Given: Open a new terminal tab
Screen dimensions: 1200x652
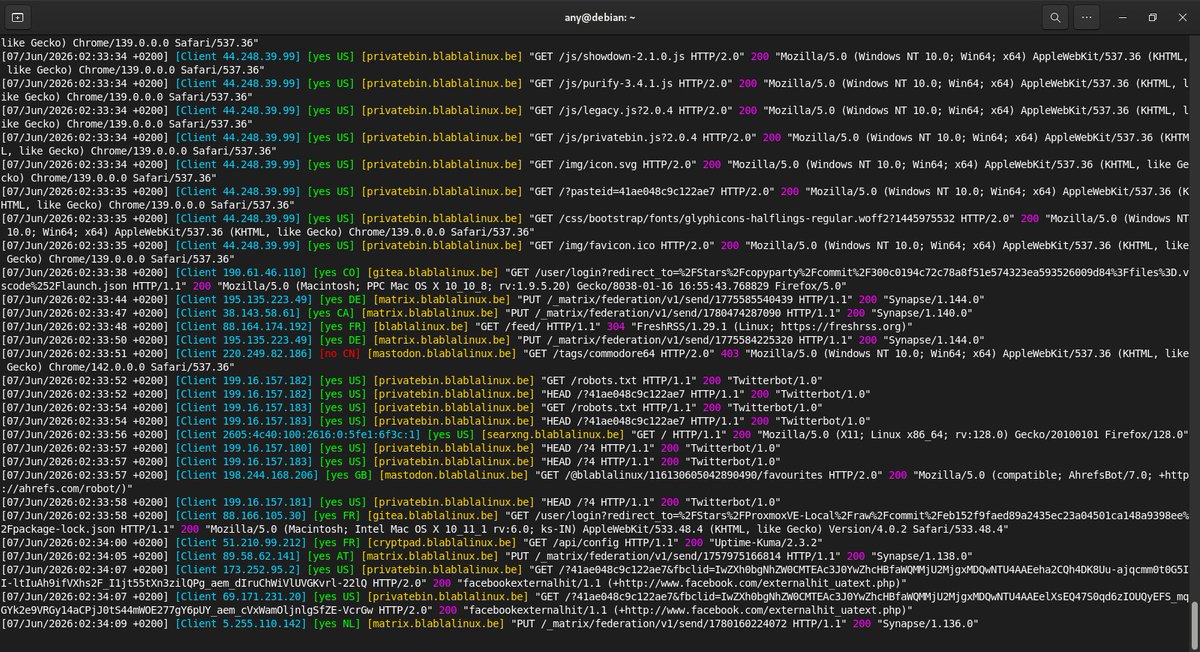Looking at the screenshot, I should click(19, 17).
